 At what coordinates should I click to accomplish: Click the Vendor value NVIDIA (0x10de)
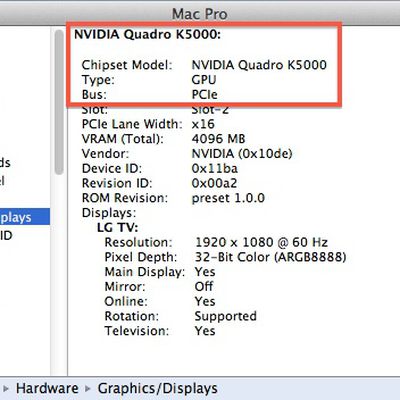(x=242, y=154)
